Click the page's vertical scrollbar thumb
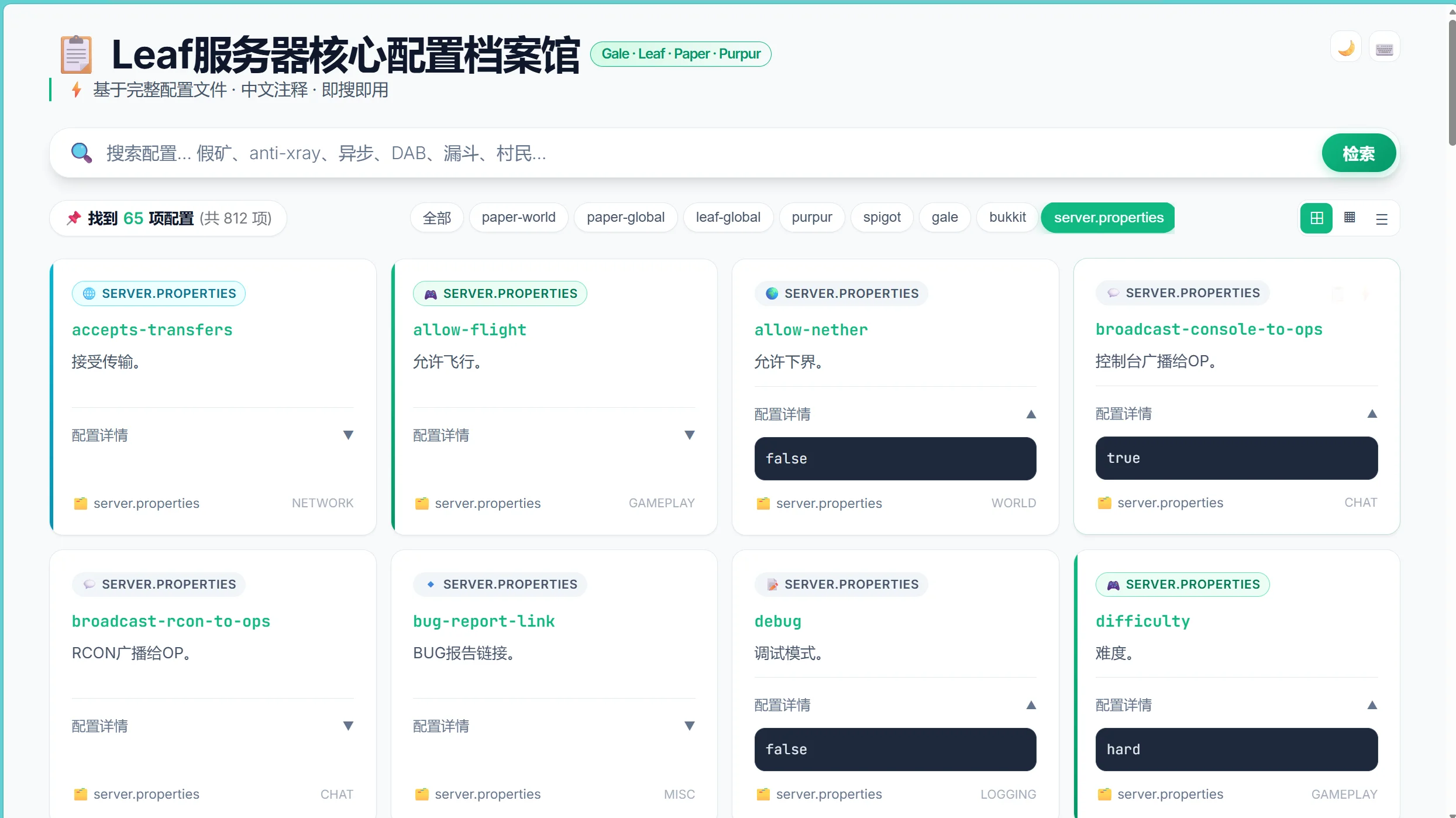 pos(1452,82)
